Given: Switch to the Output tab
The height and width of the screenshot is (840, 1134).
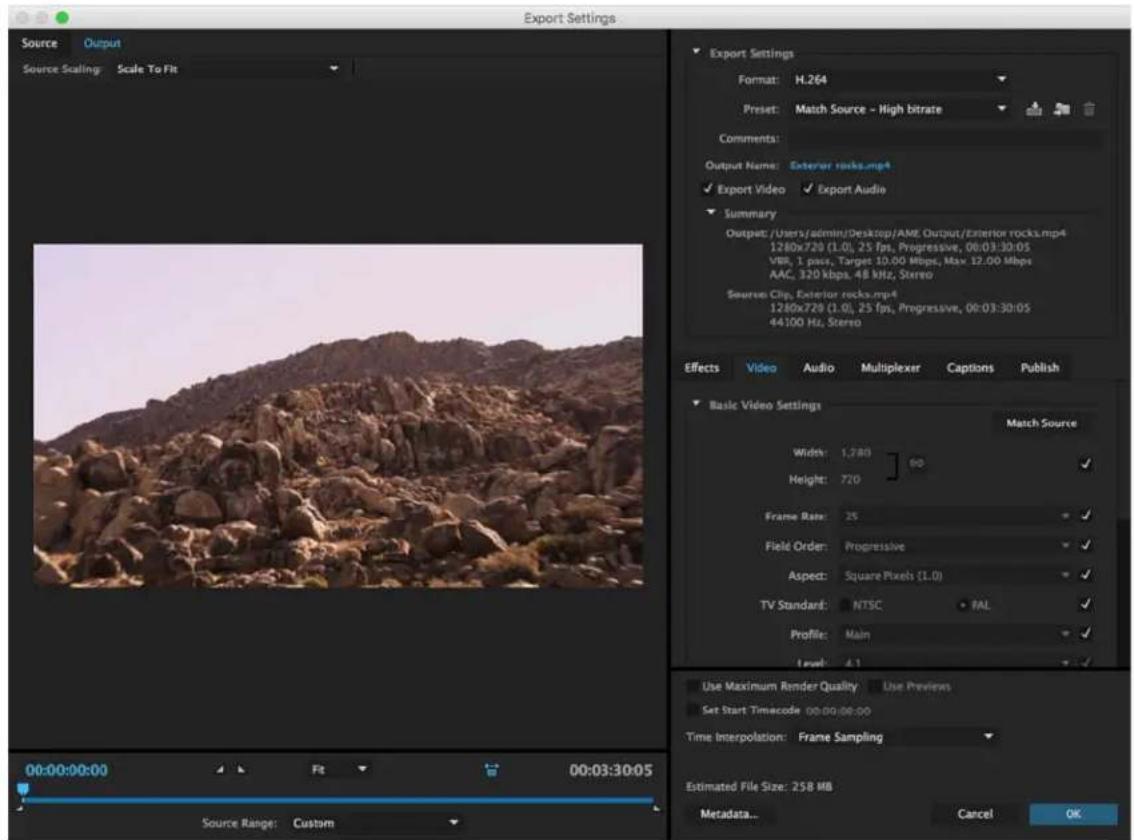Looking at the screenshot, I should (102, 43).
